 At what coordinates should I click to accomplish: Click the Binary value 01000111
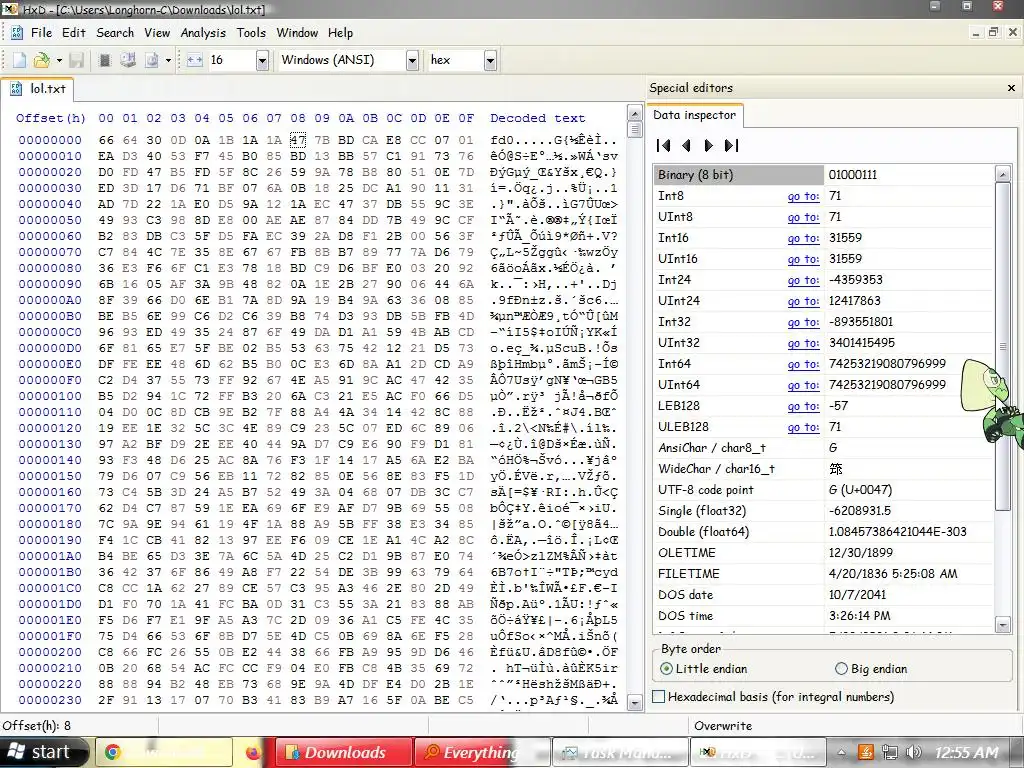[x=853, y=175]
